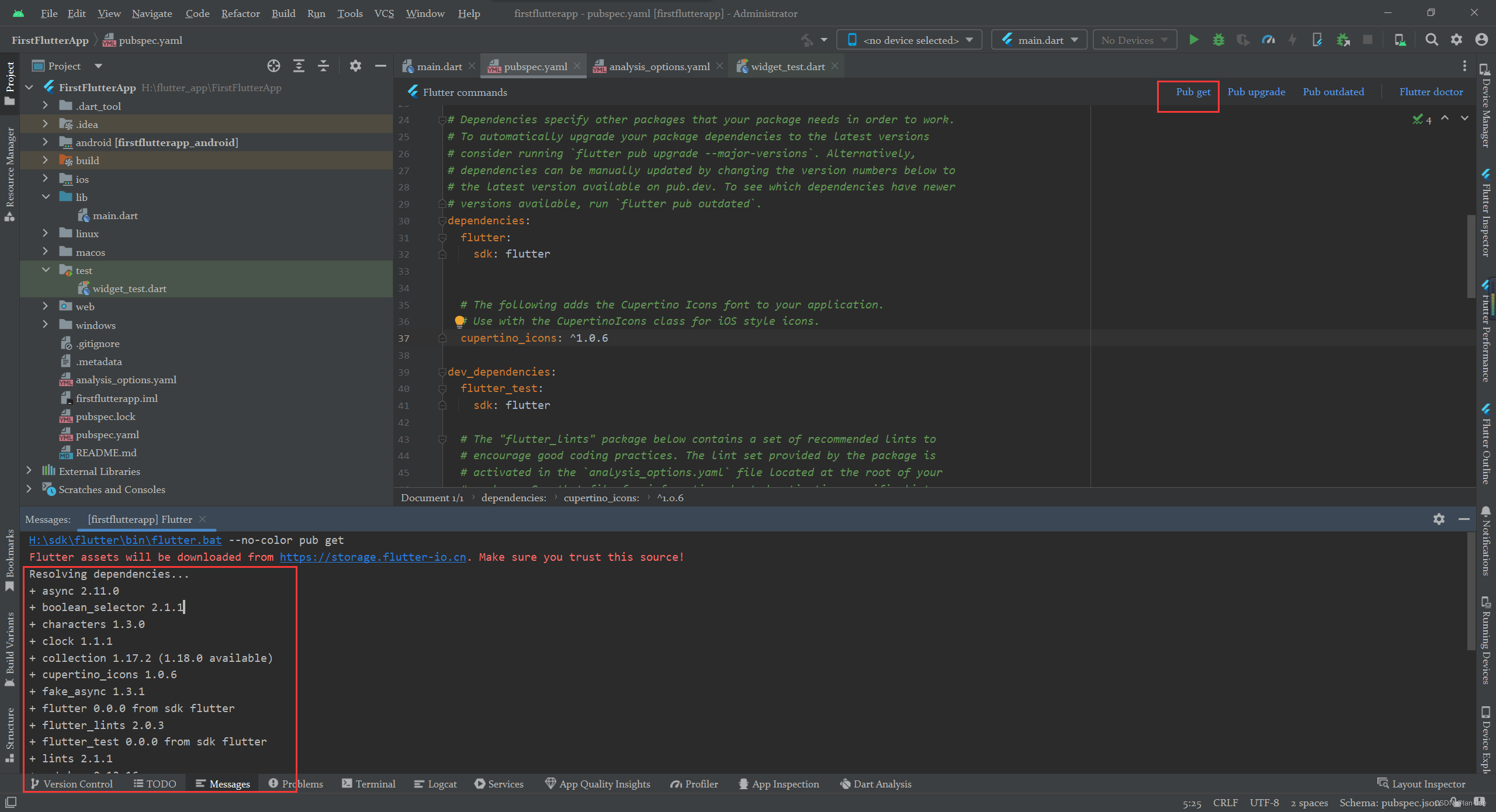Open the storage.flutter-io.cn link
1496x812 pixels.
(373, 557)
